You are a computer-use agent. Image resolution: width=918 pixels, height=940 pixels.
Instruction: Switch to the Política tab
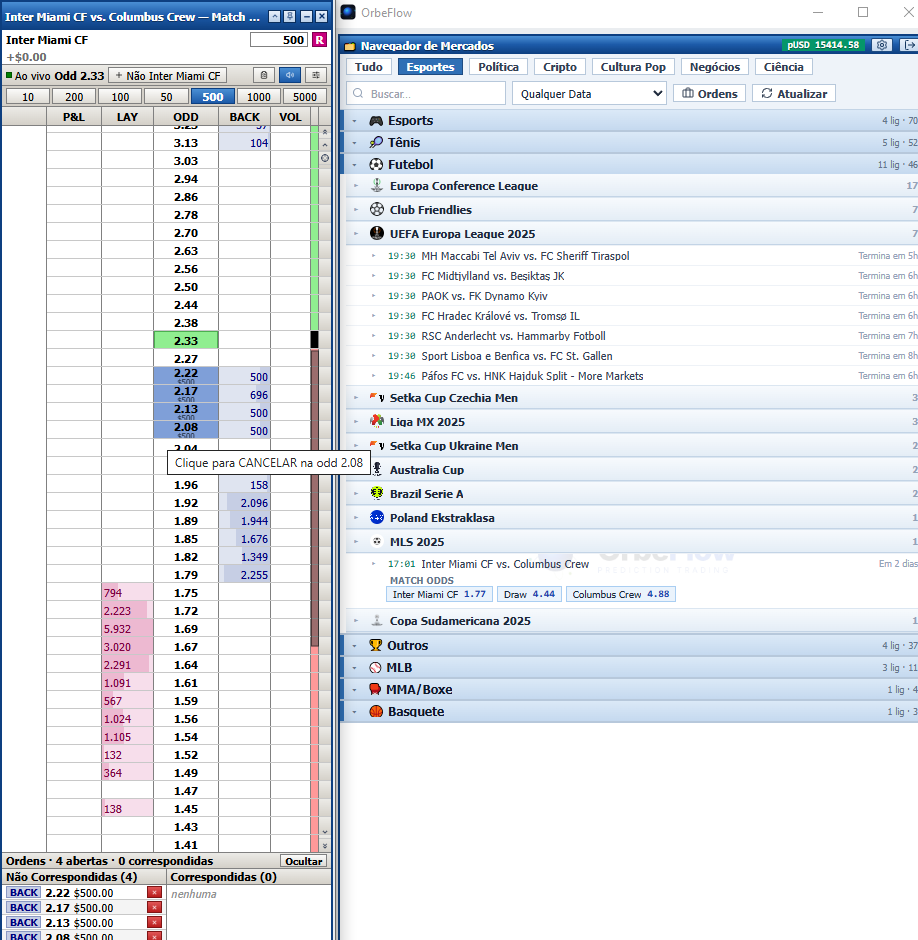coord(498,67)
